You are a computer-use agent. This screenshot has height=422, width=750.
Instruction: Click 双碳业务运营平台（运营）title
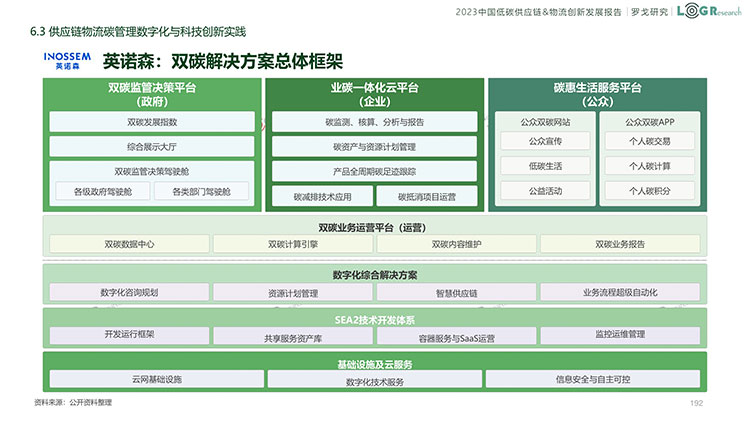pos(372,228)
